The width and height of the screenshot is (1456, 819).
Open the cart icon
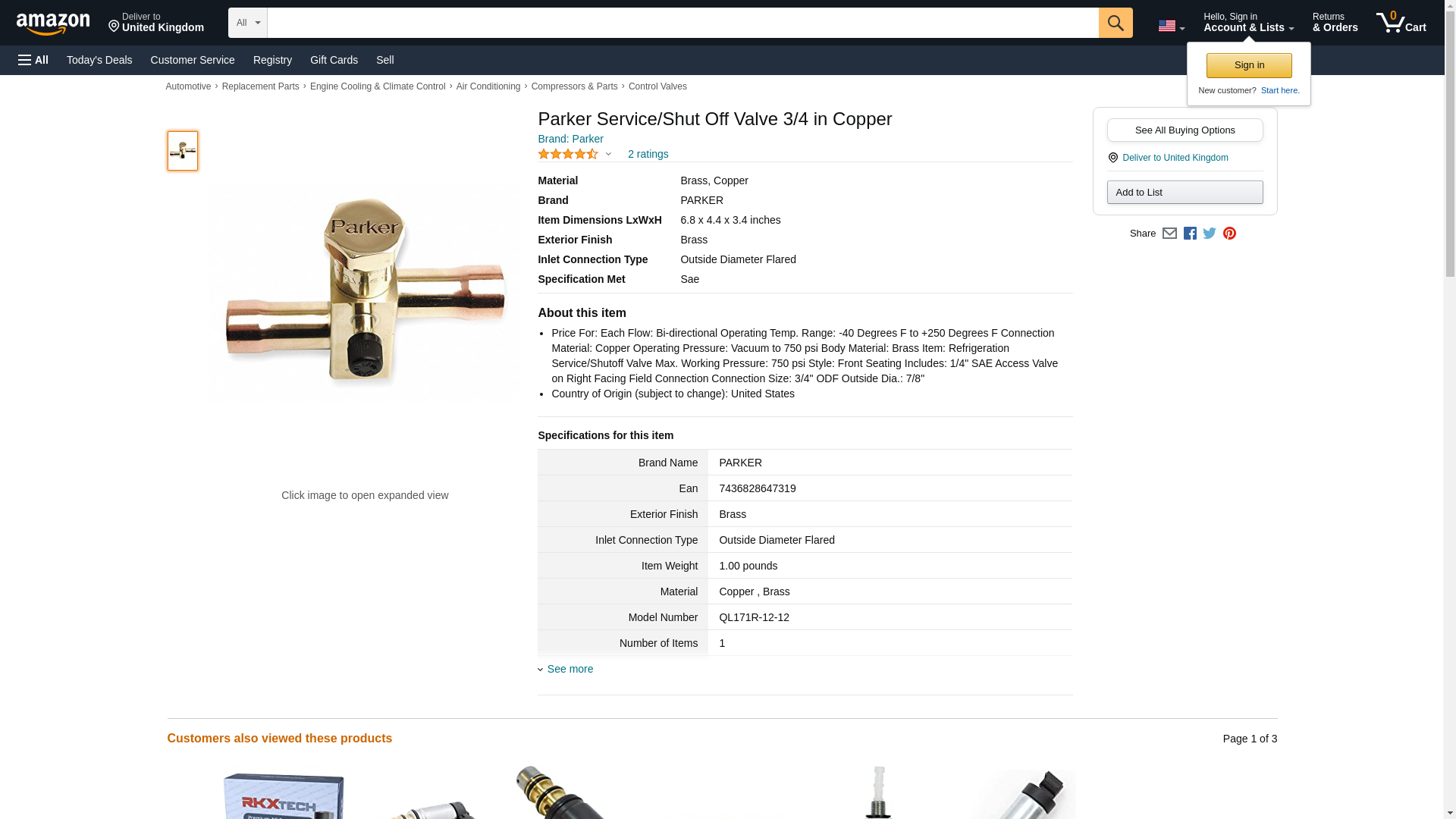[1401, 23]
